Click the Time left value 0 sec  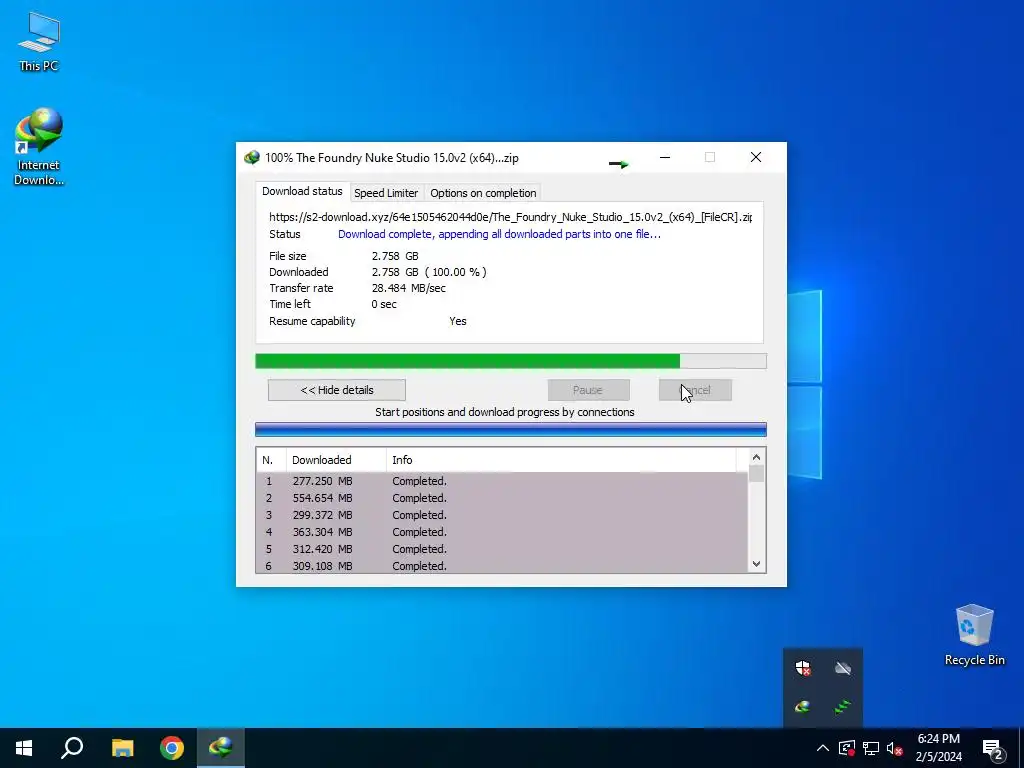pos(384,304)
